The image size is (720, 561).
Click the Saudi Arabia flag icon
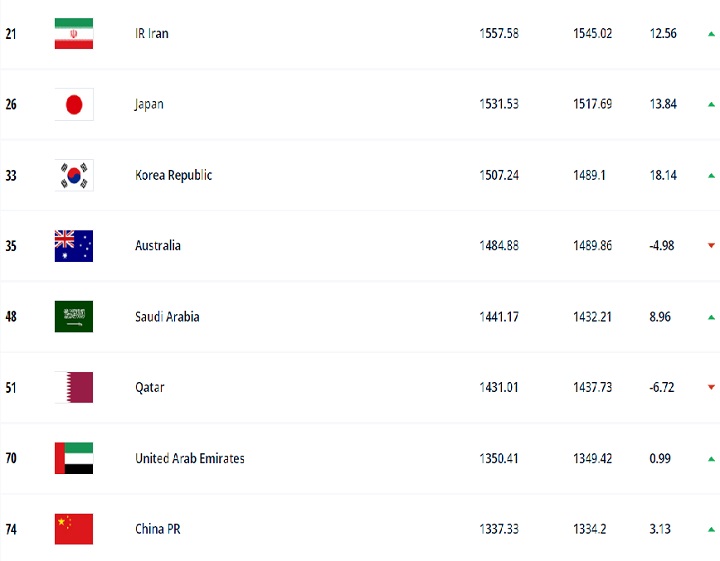tap(74, 317)
